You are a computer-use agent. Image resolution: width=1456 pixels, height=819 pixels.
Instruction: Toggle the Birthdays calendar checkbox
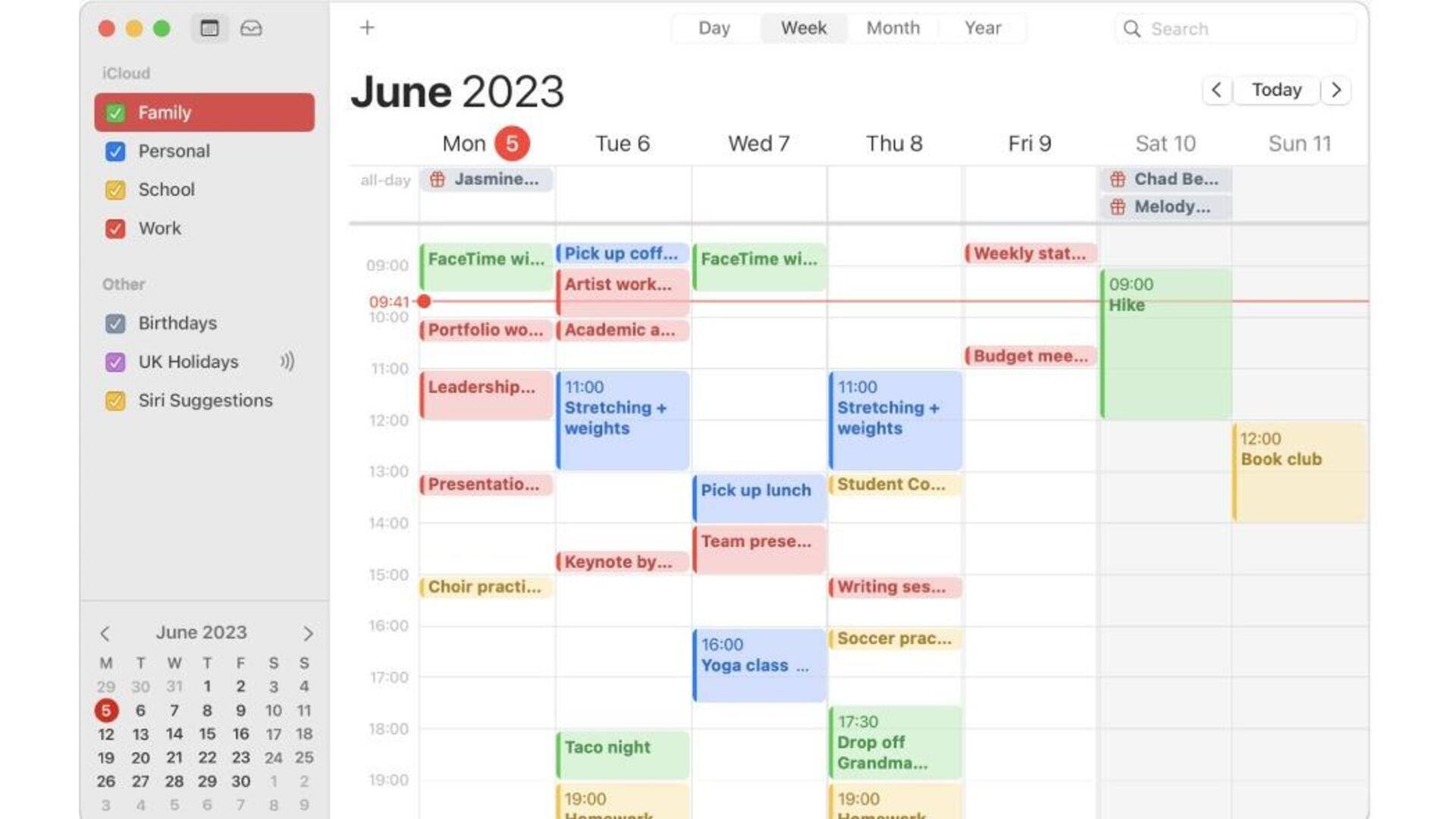(117, 322)
